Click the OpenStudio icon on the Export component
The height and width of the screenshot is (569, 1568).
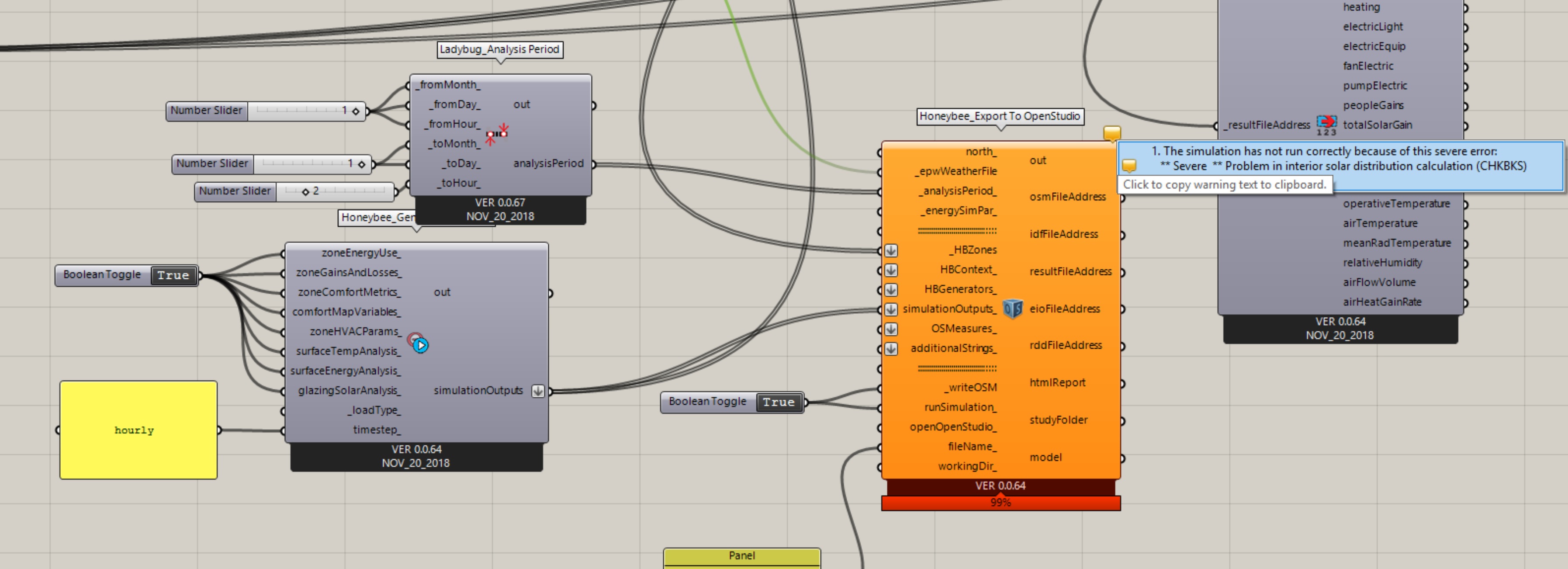(1013, 309)
